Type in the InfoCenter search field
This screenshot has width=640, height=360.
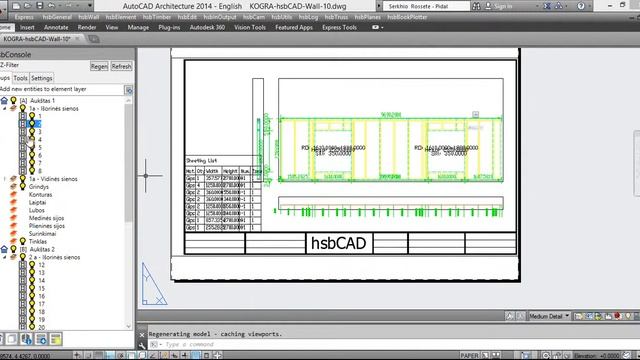pos(426,6)
